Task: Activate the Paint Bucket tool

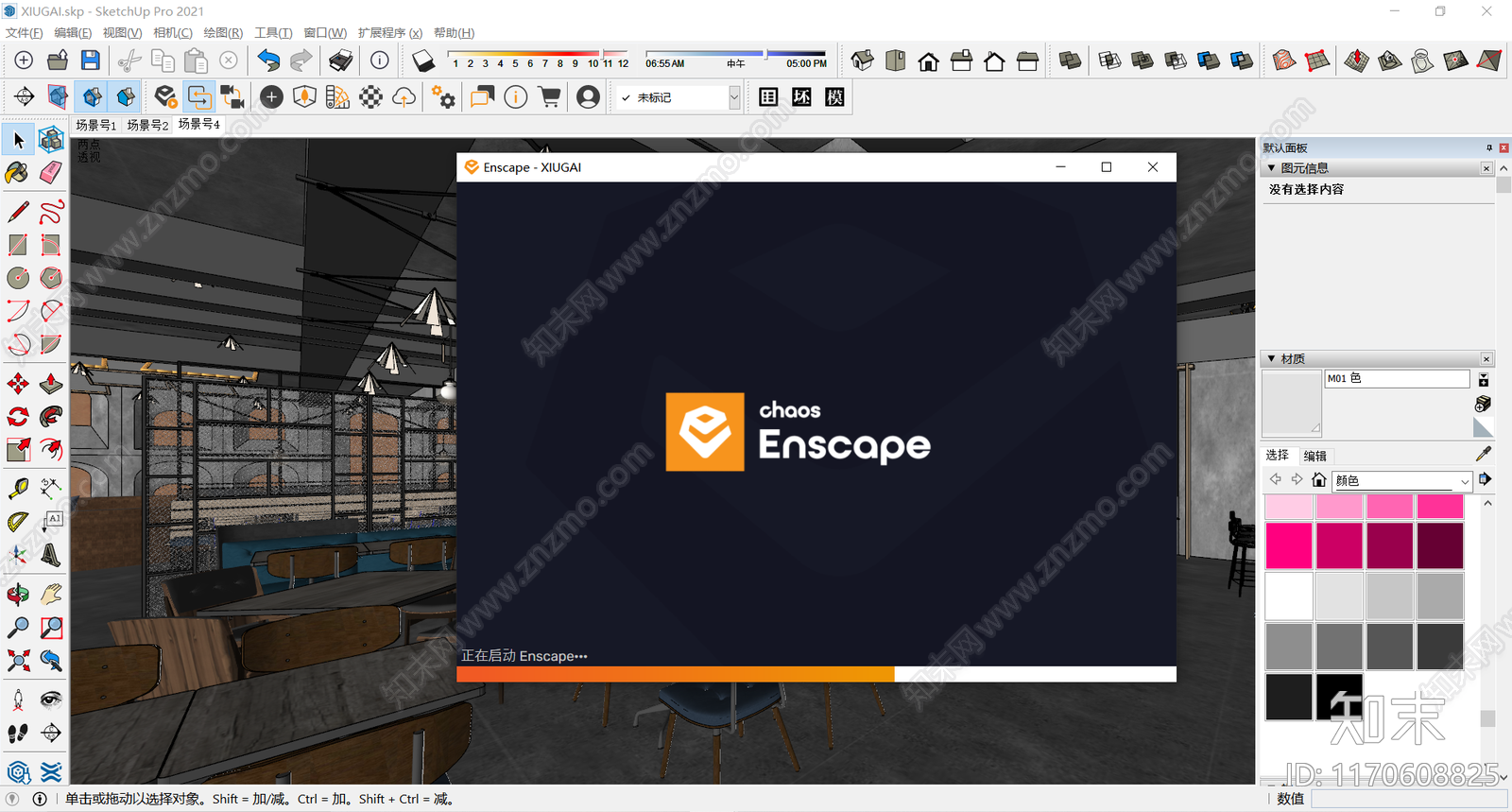Action: pyautogui.click(x=18, y=173)
